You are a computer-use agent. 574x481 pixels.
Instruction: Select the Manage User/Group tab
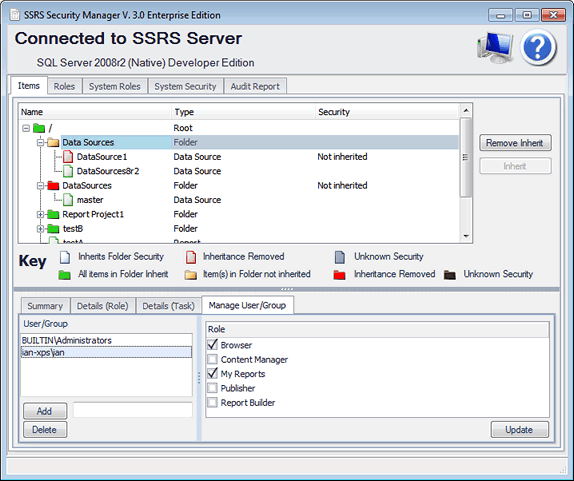[247, 305]
